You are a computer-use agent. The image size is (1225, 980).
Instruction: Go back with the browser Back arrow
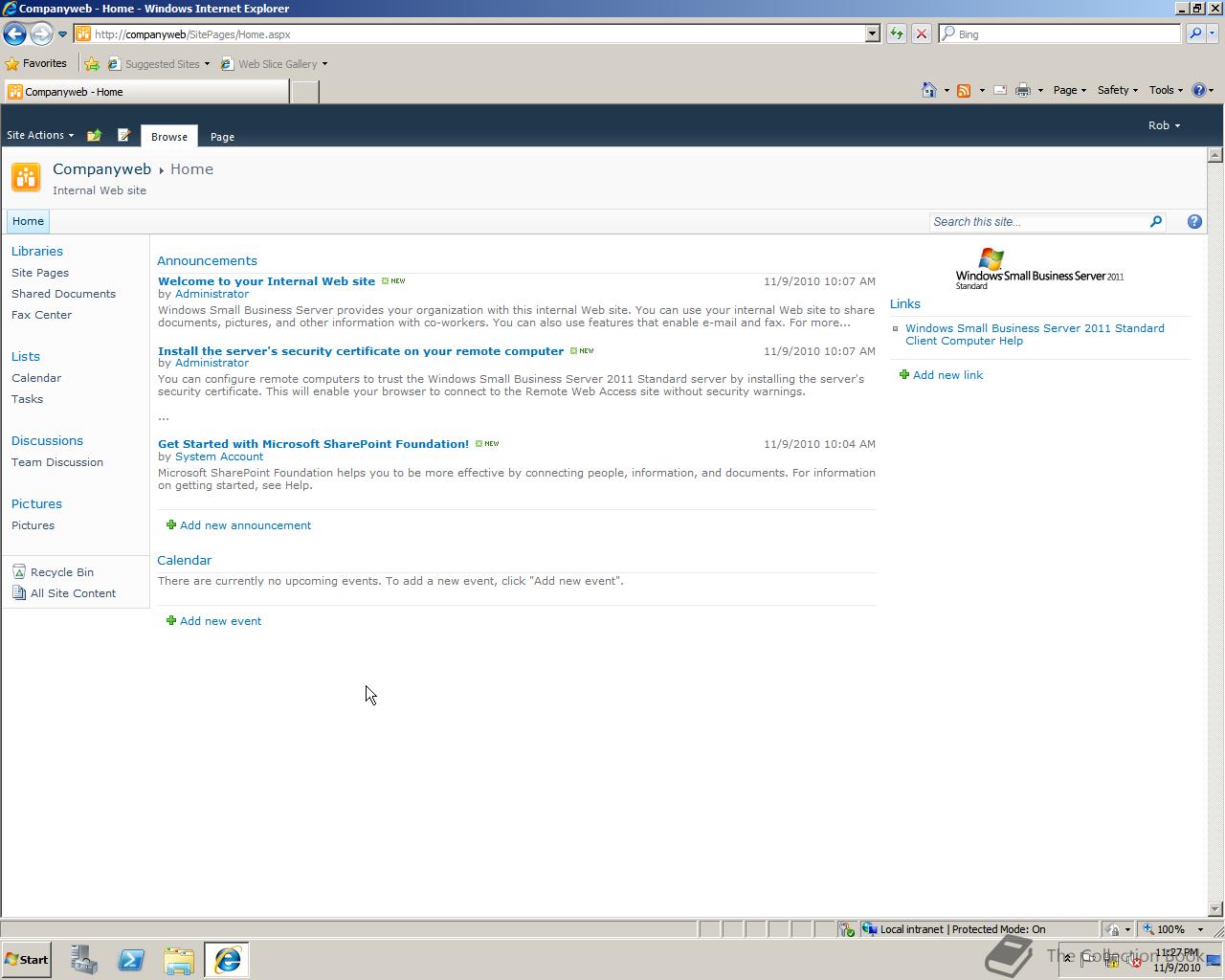pyautogui.click(x=14, y=33)
